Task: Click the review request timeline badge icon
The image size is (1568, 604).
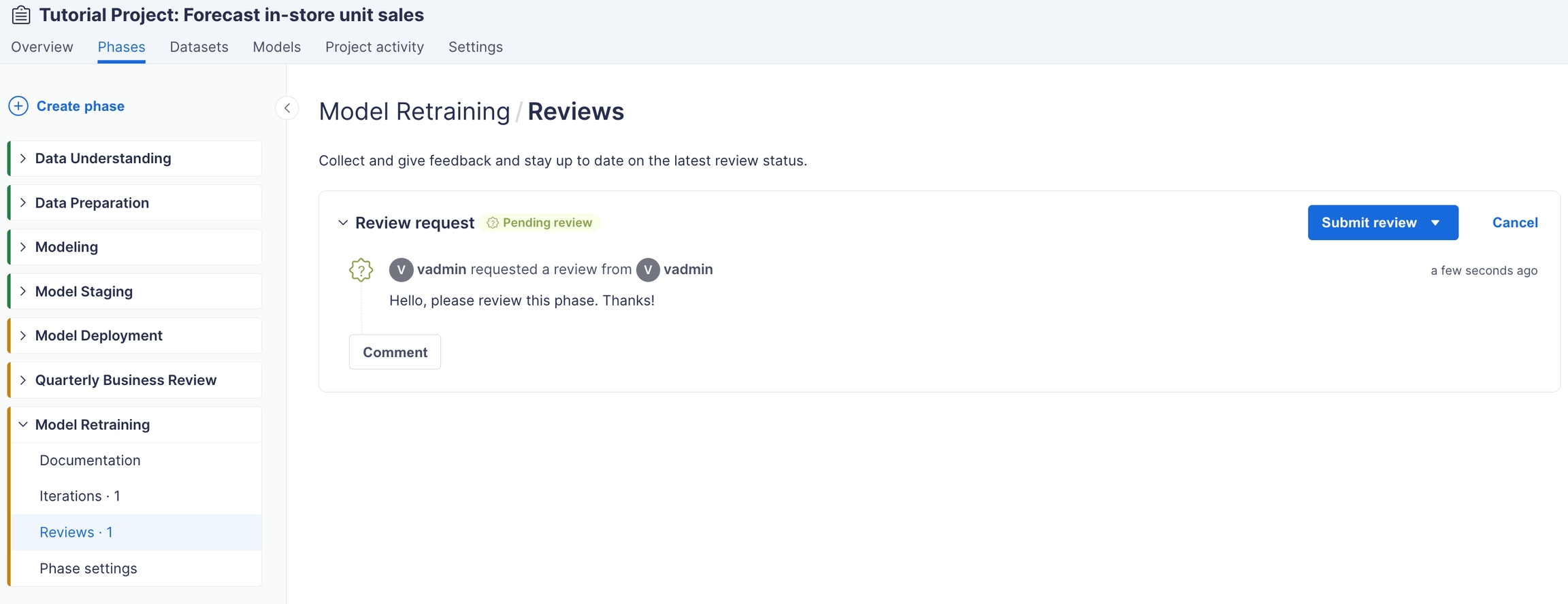Action: [x=361, y=270]
